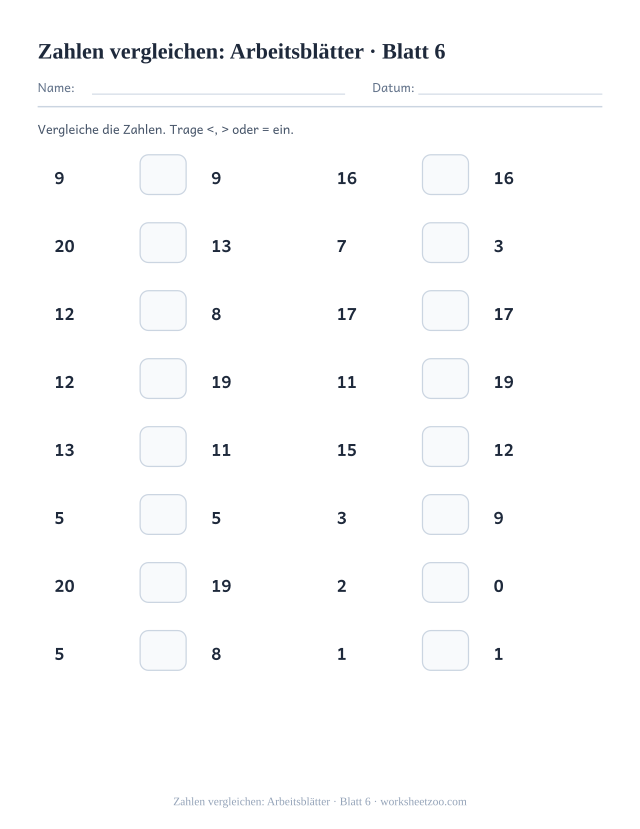Click answer box between 5 and 8
Viewport: 640px width, 829px height.
[x=163, y=650]
